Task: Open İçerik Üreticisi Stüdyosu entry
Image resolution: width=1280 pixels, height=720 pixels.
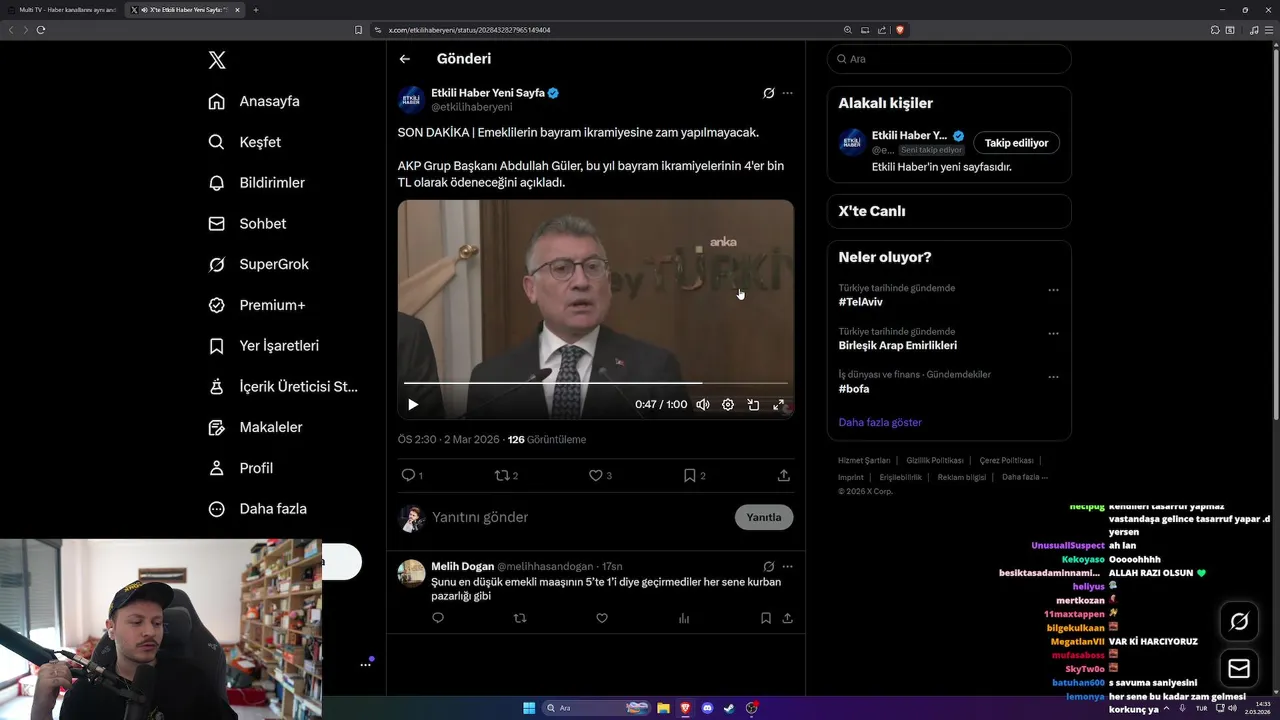Action: coord(283,386)
